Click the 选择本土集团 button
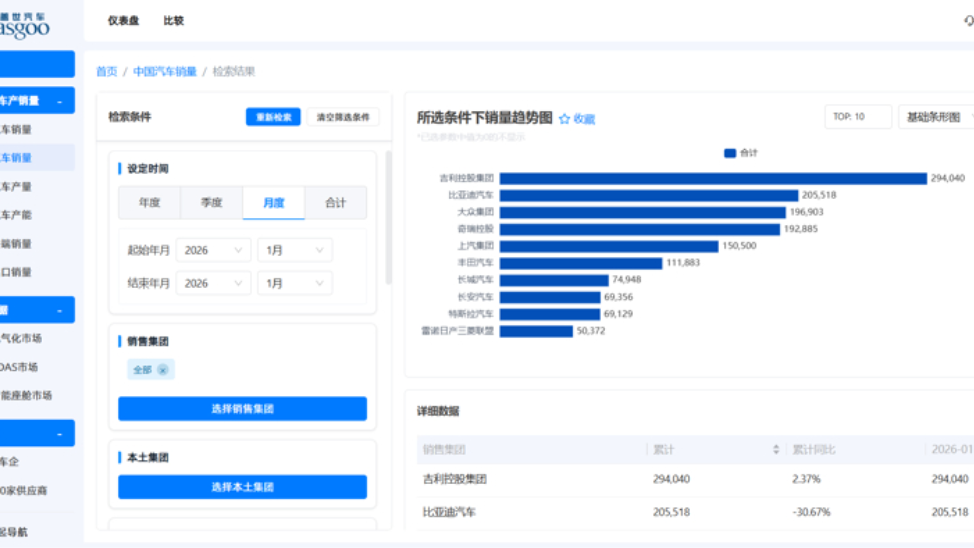Viewport: 974px width, 548px height. click(x=242, y=487)
